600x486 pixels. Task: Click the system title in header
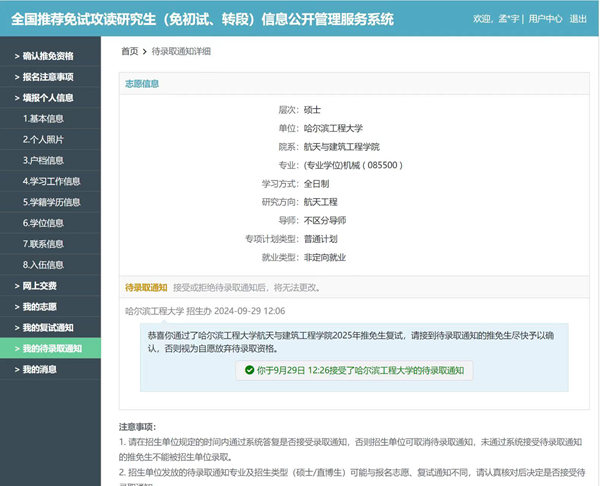[x=202, y=19]
